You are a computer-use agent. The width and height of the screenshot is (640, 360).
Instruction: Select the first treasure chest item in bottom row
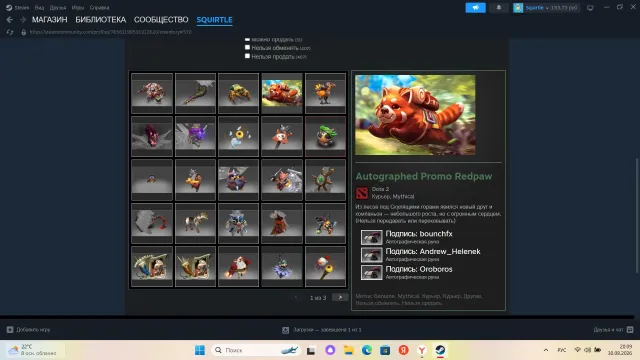coord(152,267)
